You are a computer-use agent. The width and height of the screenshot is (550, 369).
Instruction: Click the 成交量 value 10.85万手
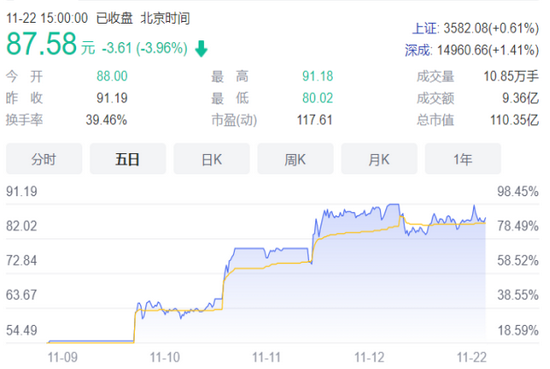pyautogui.click(x=511, y=76)
